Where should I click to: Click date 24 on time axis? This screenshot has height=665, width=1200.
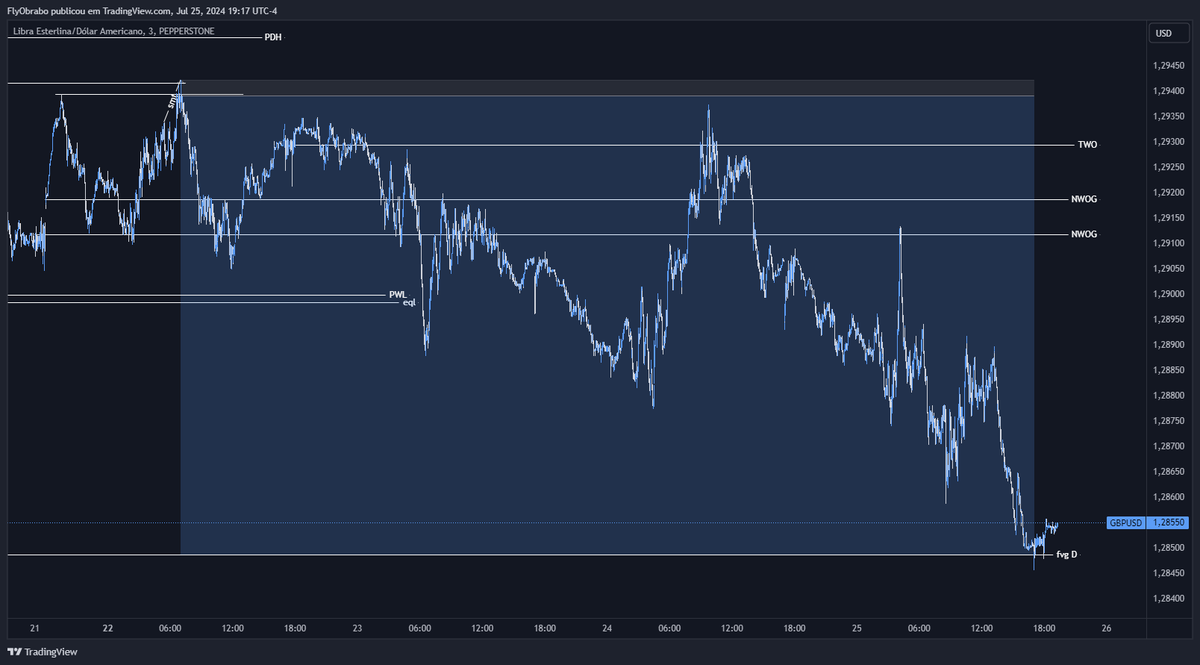click(607, 628)
